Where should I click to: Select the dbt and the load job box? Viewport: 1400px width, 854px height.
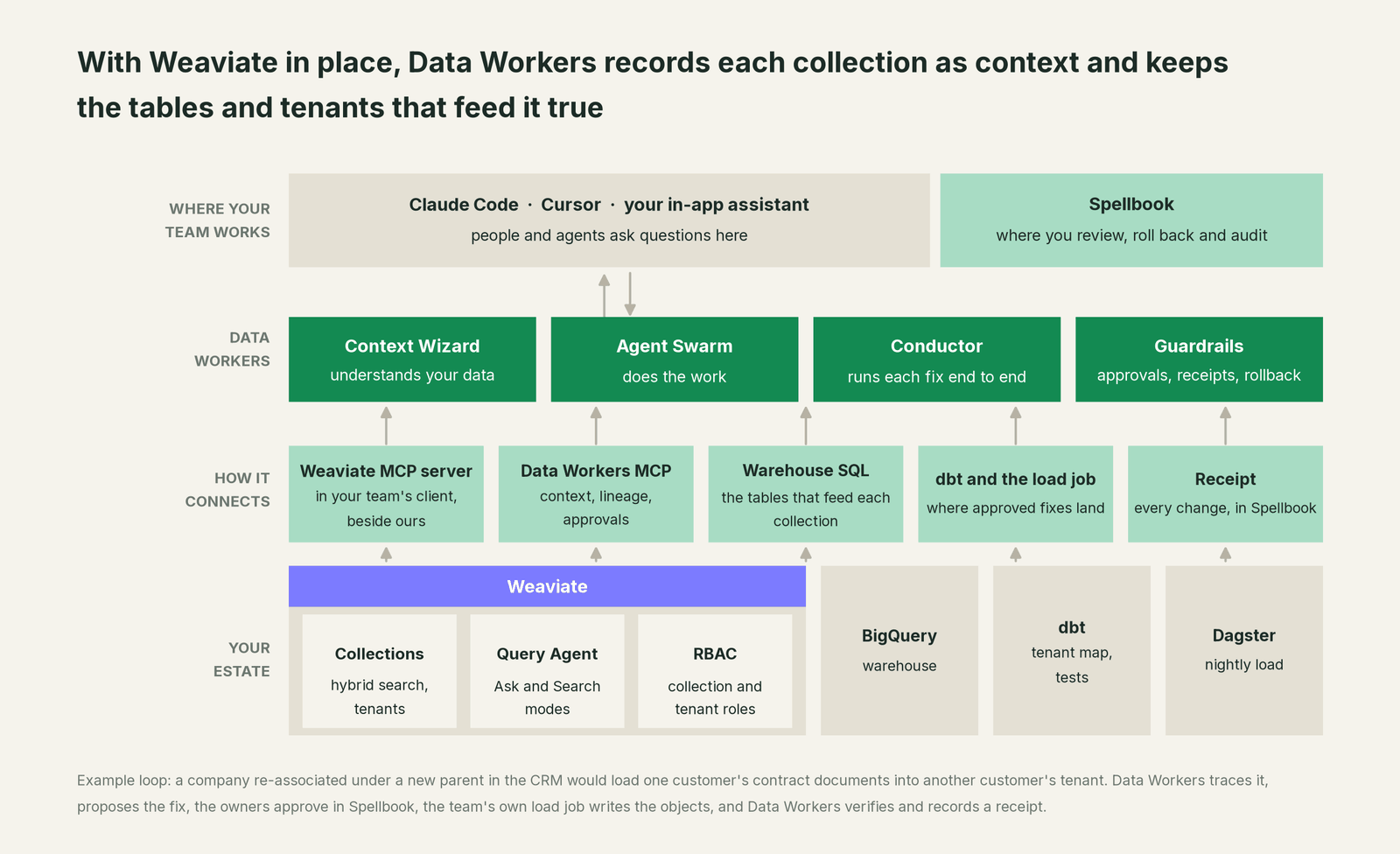pyautogui.click(x=1015, y=494)
